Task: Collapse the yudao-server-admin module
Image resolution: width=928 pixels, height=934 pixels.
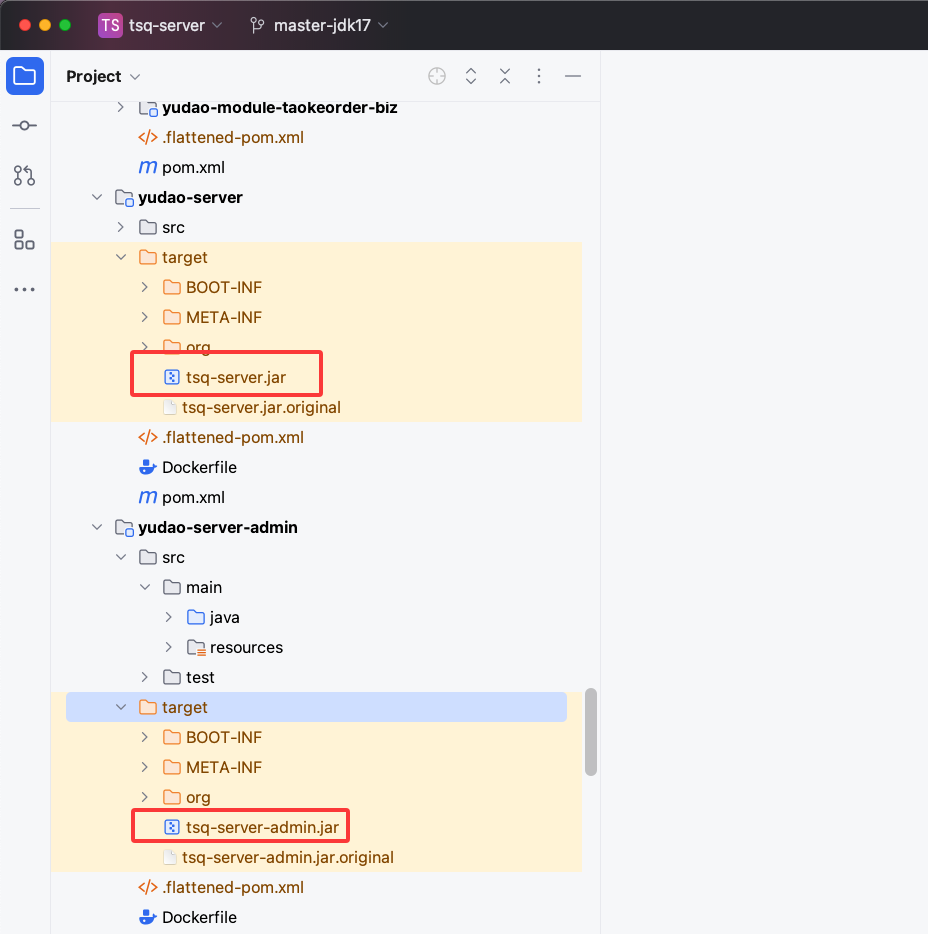Action: coord(97,527)
